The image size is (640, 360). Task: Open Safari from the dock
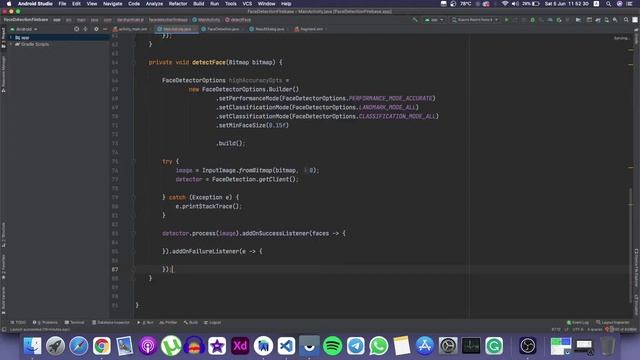pyautogui.click(x=78, y=346)
